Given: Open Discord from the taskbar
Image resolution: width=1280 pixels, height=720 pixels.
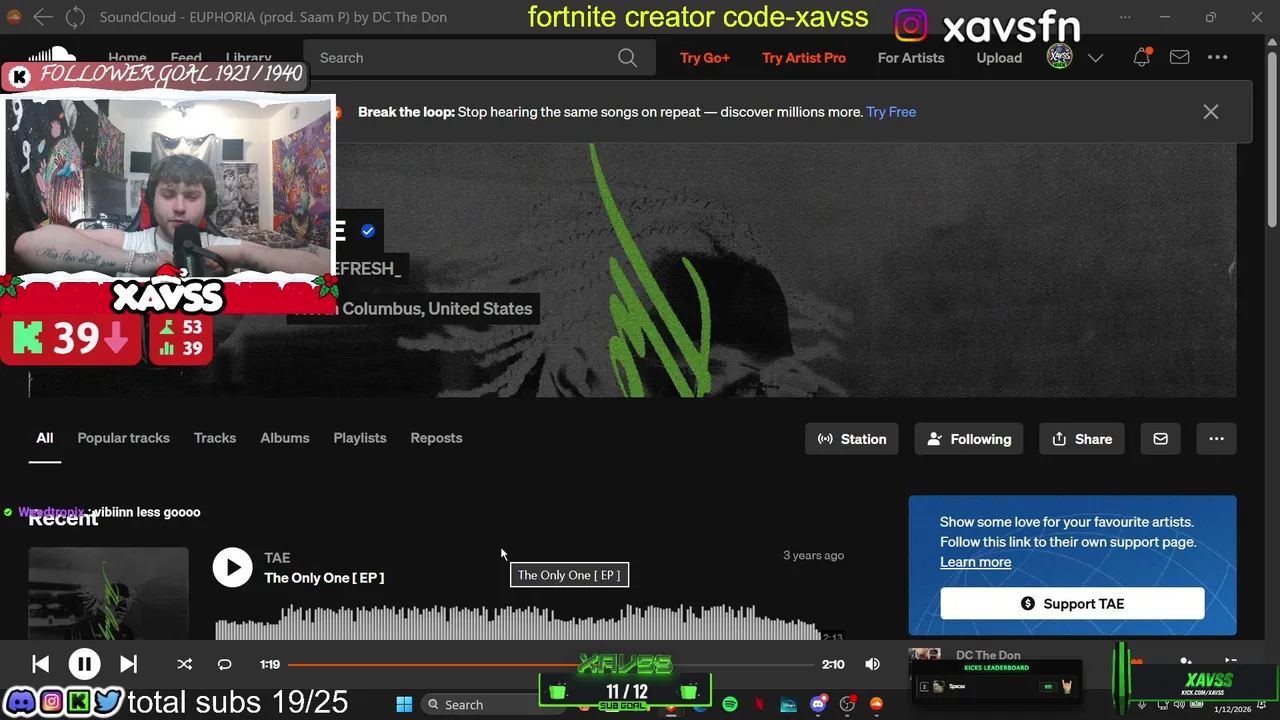Looking at the screenshot, I should [x=818, y=705].
